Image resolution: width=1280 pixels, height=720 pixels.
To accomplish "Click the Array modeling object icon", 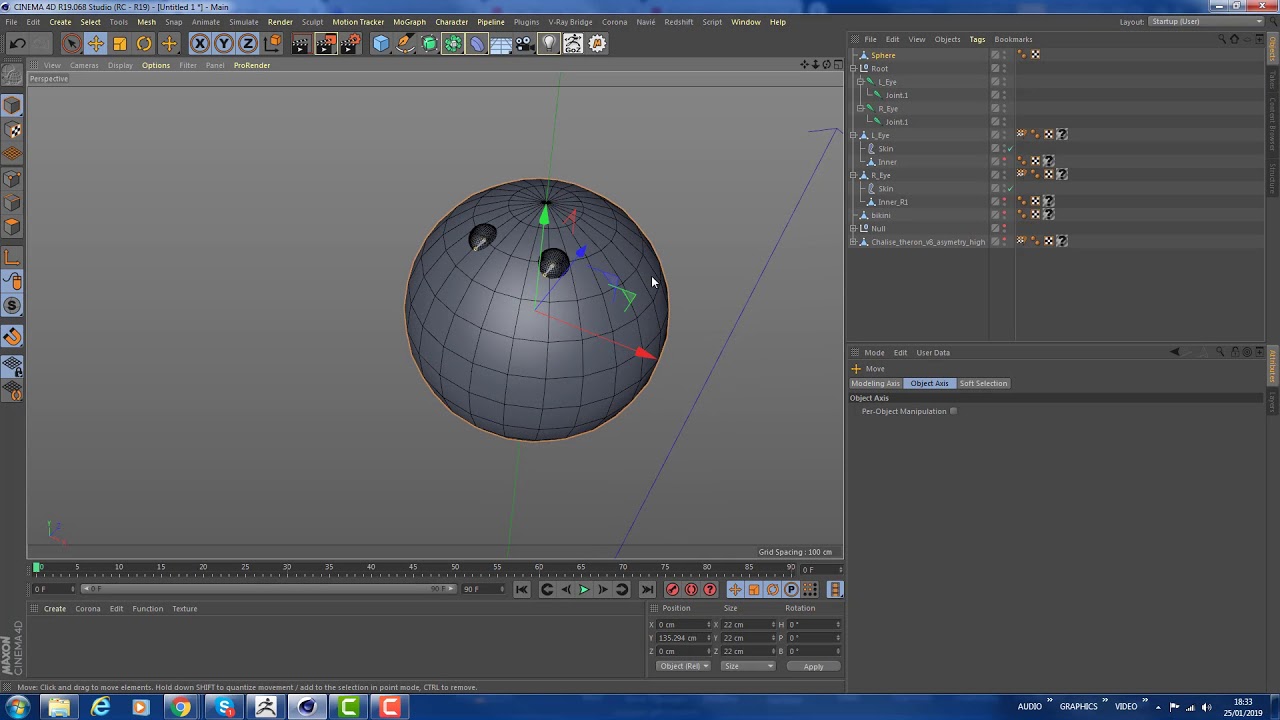I will point(453,43).
